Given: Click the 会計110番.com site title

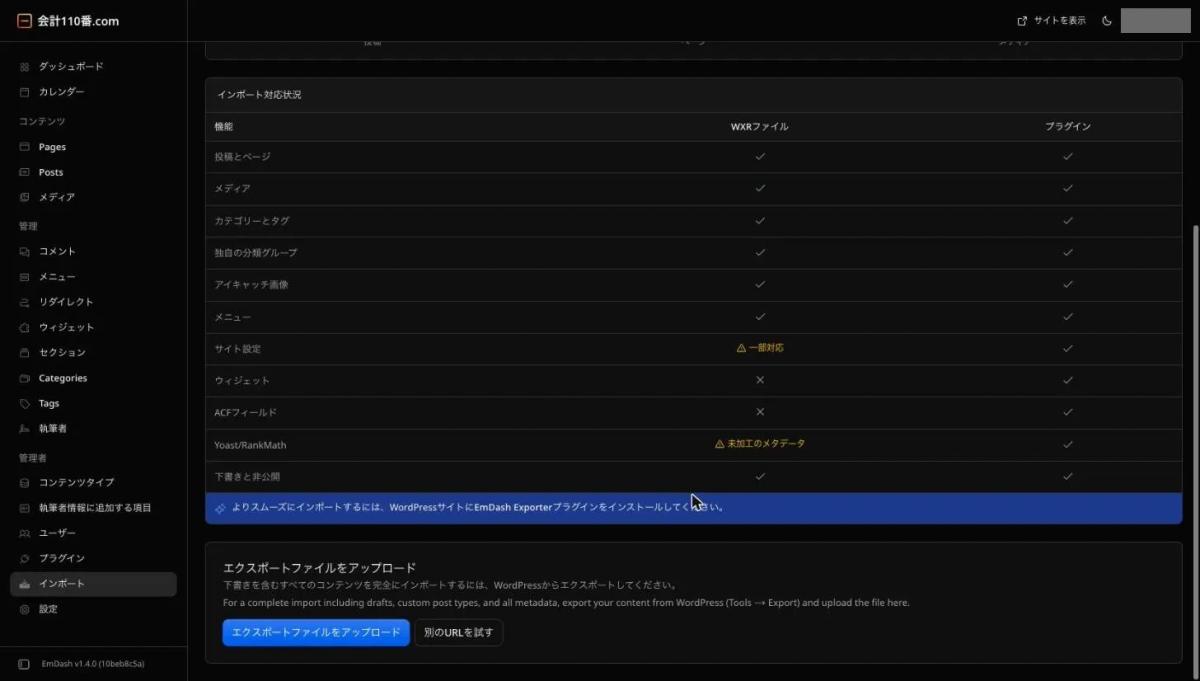Looking at the screenshot, I should pos(78,20).
